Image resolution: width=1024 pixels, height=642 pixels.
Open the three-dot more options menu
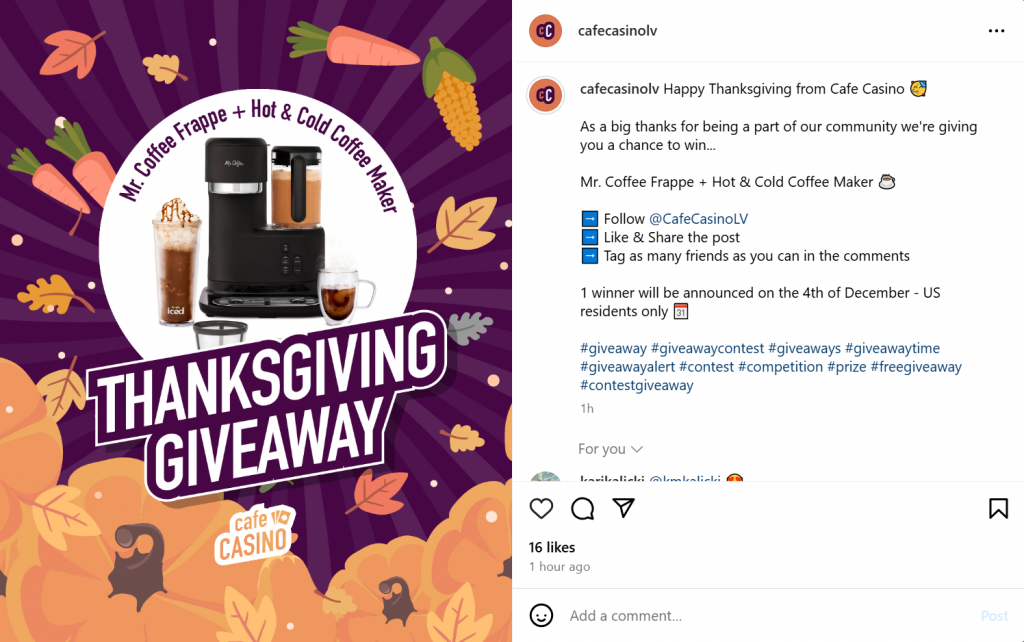pos(996,31)
